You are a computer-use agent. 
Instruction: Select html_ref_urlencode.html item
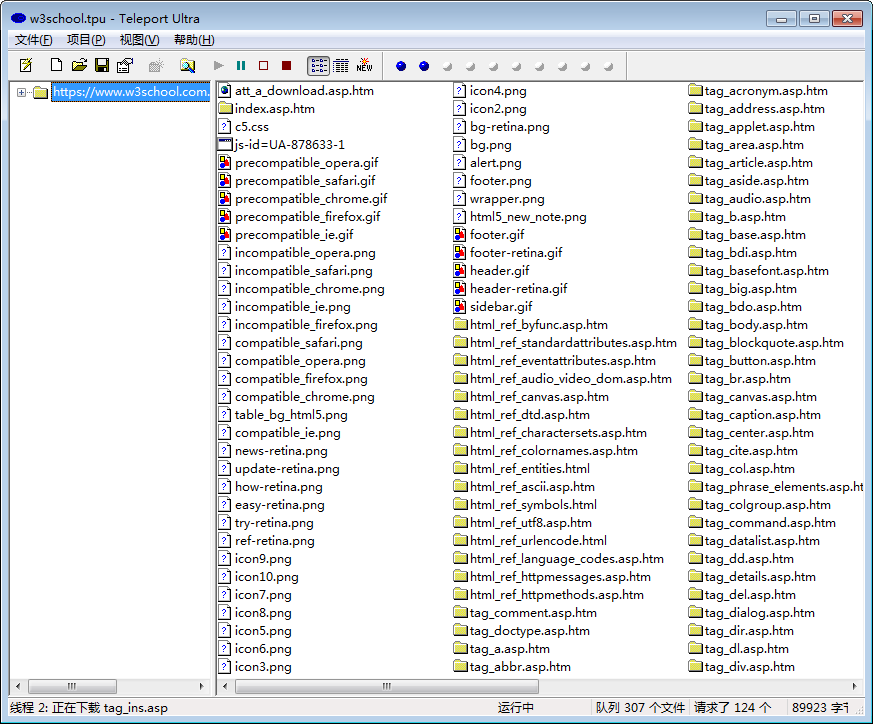pos(538,541)
